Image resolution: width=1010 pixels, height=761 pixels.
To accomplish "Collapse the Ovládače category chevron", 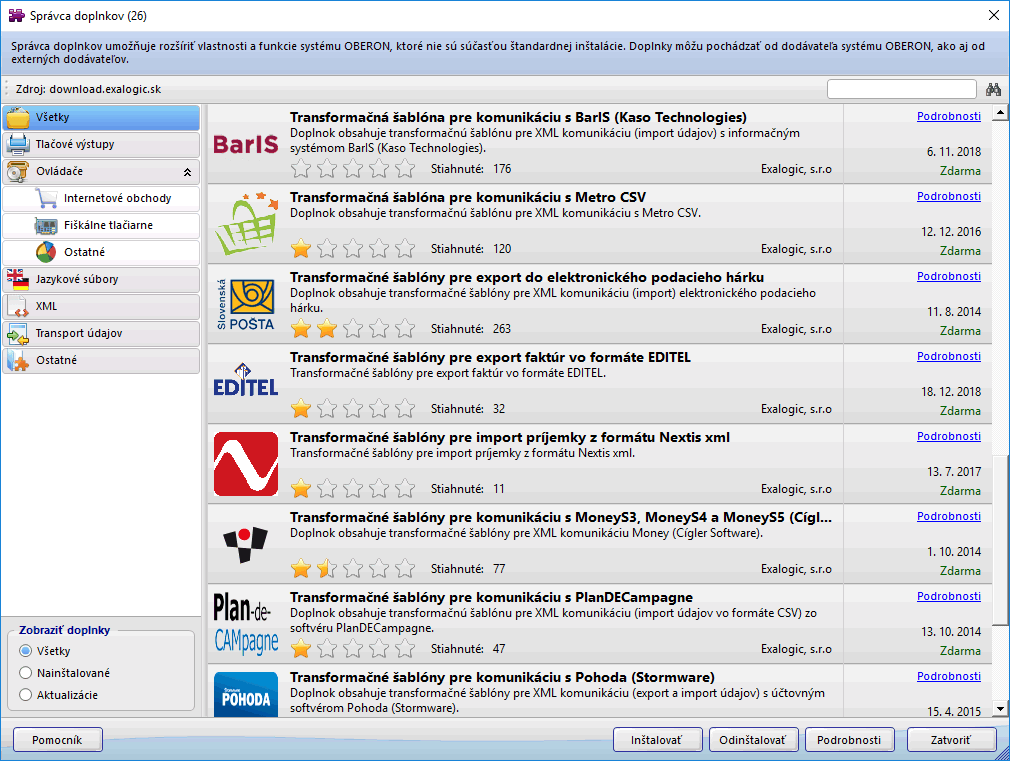I will click(187, 172).
